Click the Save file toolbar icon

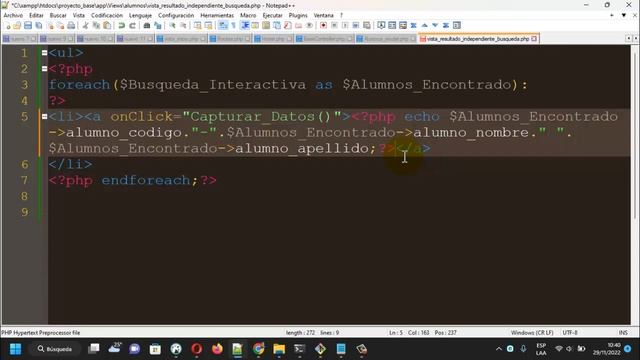click(x=28, y=25)
